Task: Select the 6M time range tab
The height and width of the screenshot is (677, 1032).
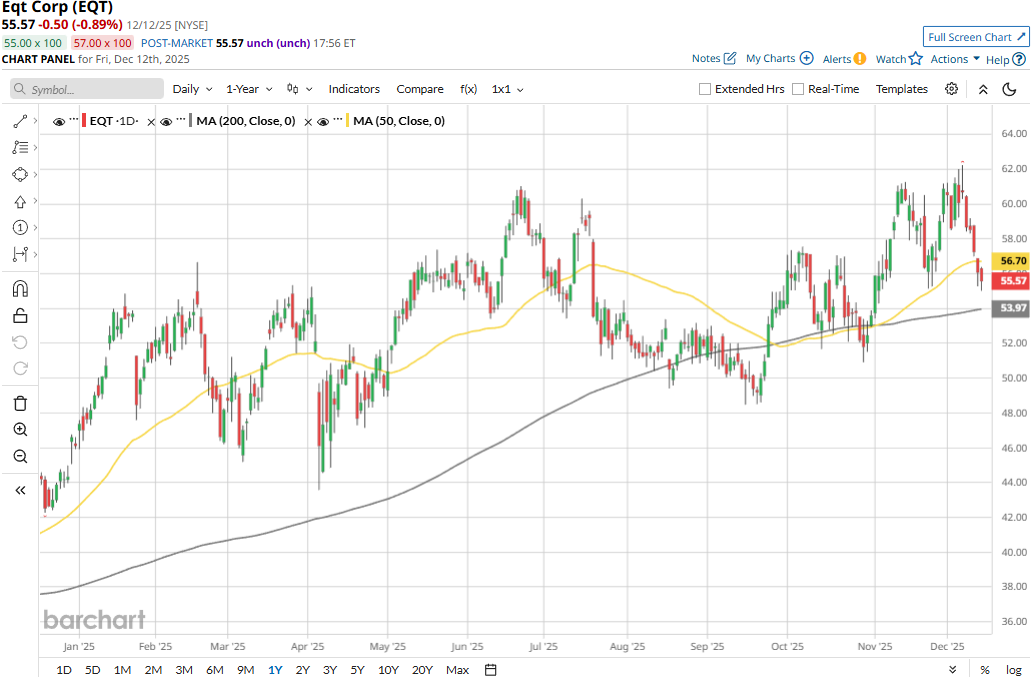Action: coord(214,669)
